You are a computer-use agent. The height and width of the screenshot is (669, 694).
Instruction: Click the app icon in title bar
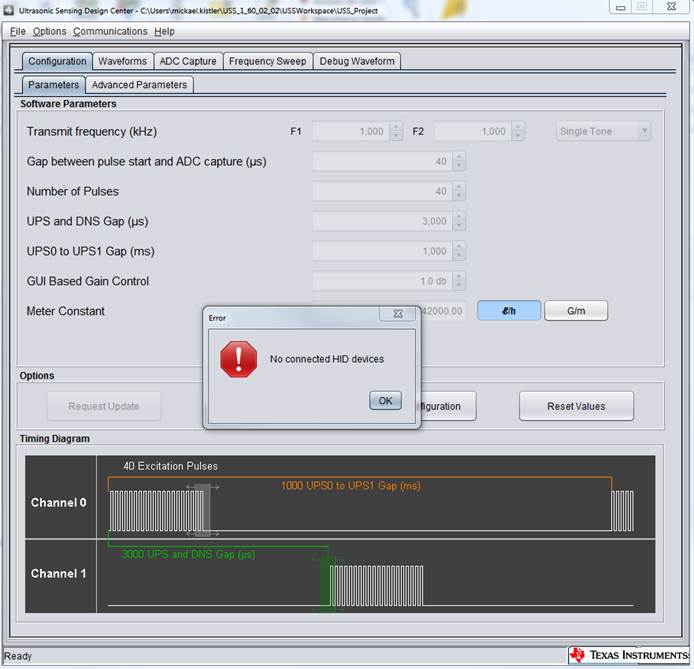(x=9, y=10)
